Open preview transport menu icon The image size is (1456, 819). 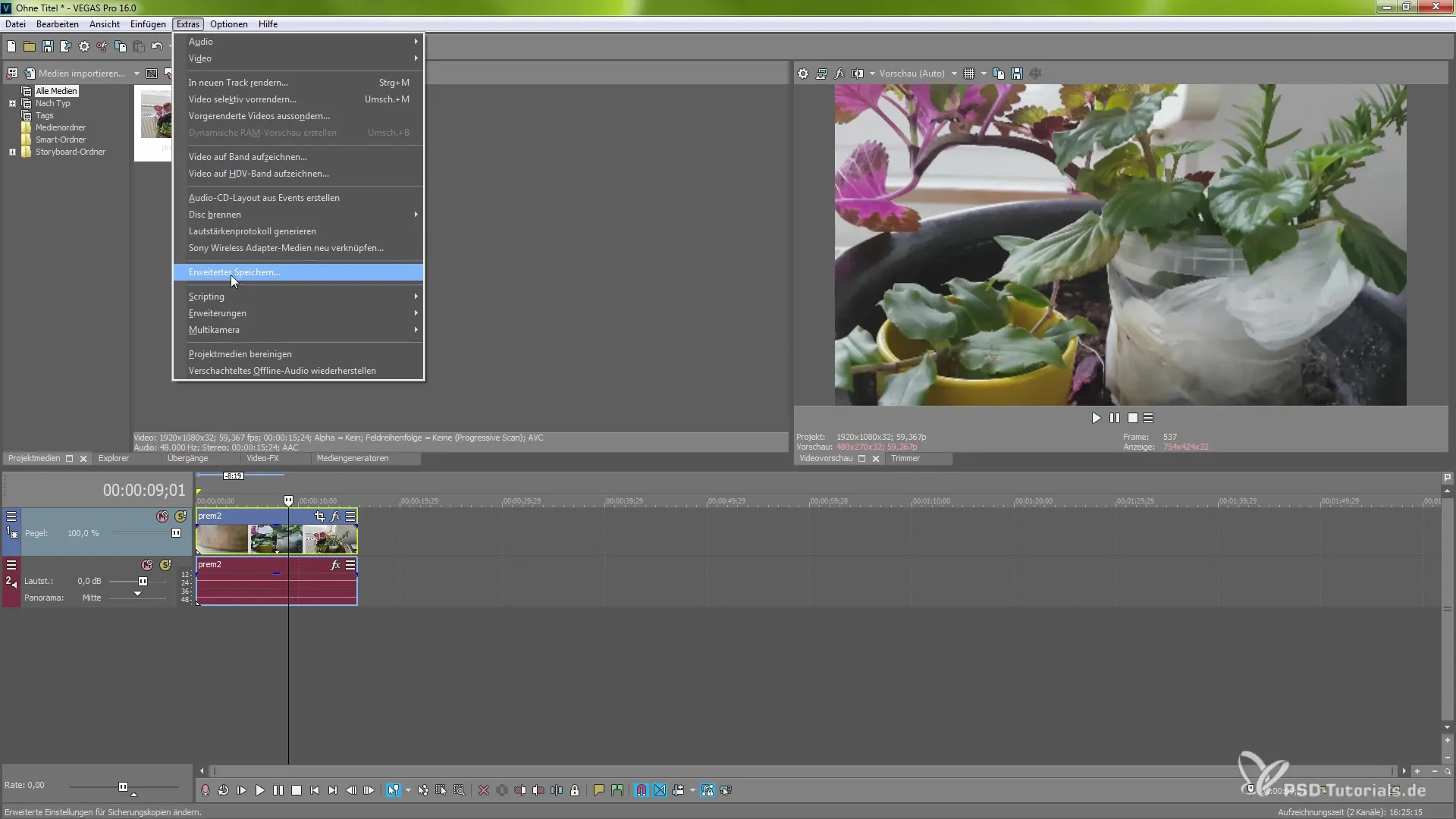(1148, 418)
